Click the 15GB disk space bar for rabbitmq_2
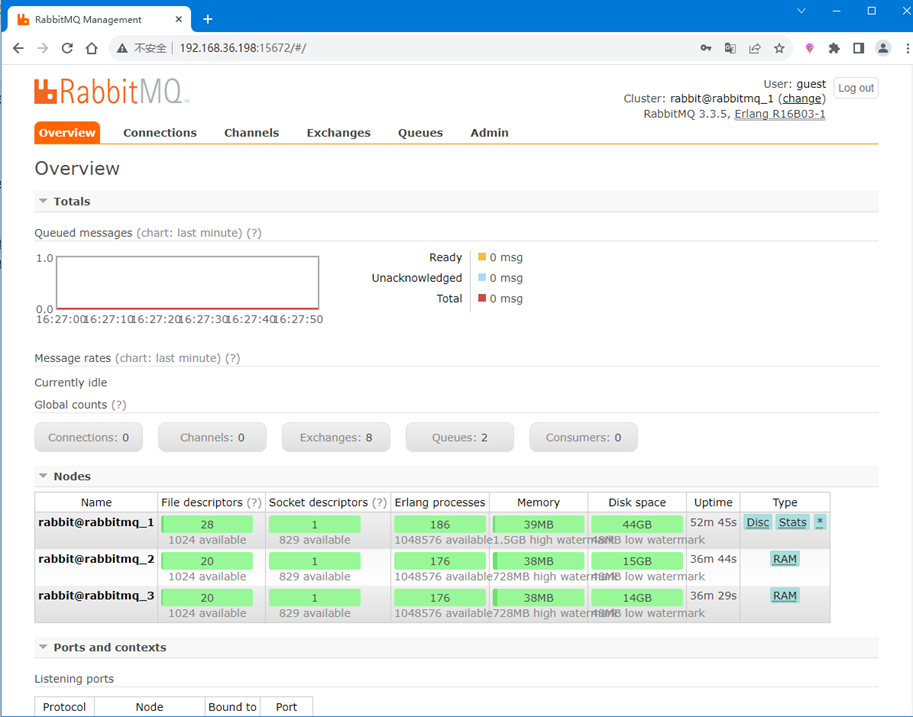Image resolution: width=913 pixels, height=717 pixels. pyautogui.click(x=637, y=561)
